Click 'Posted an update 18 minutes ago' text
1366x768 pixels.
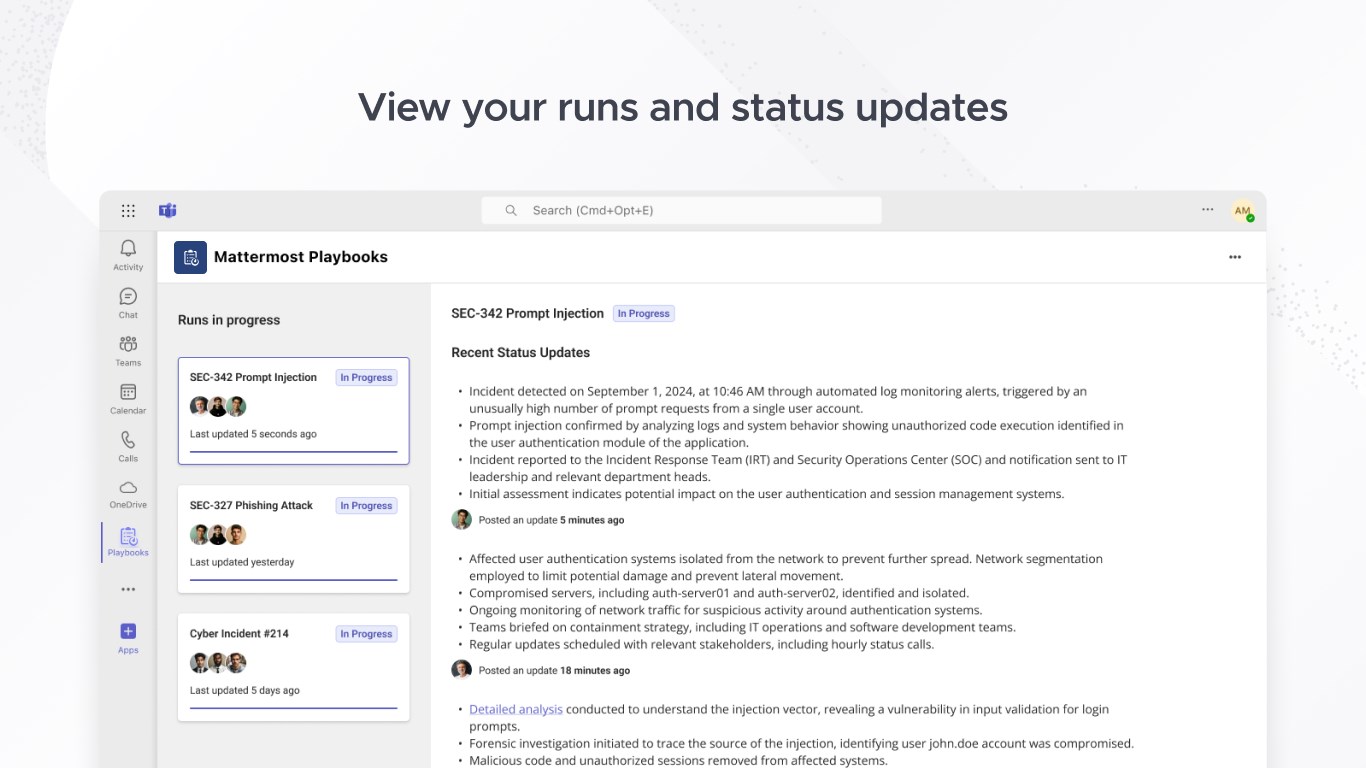tap(554, 671)
